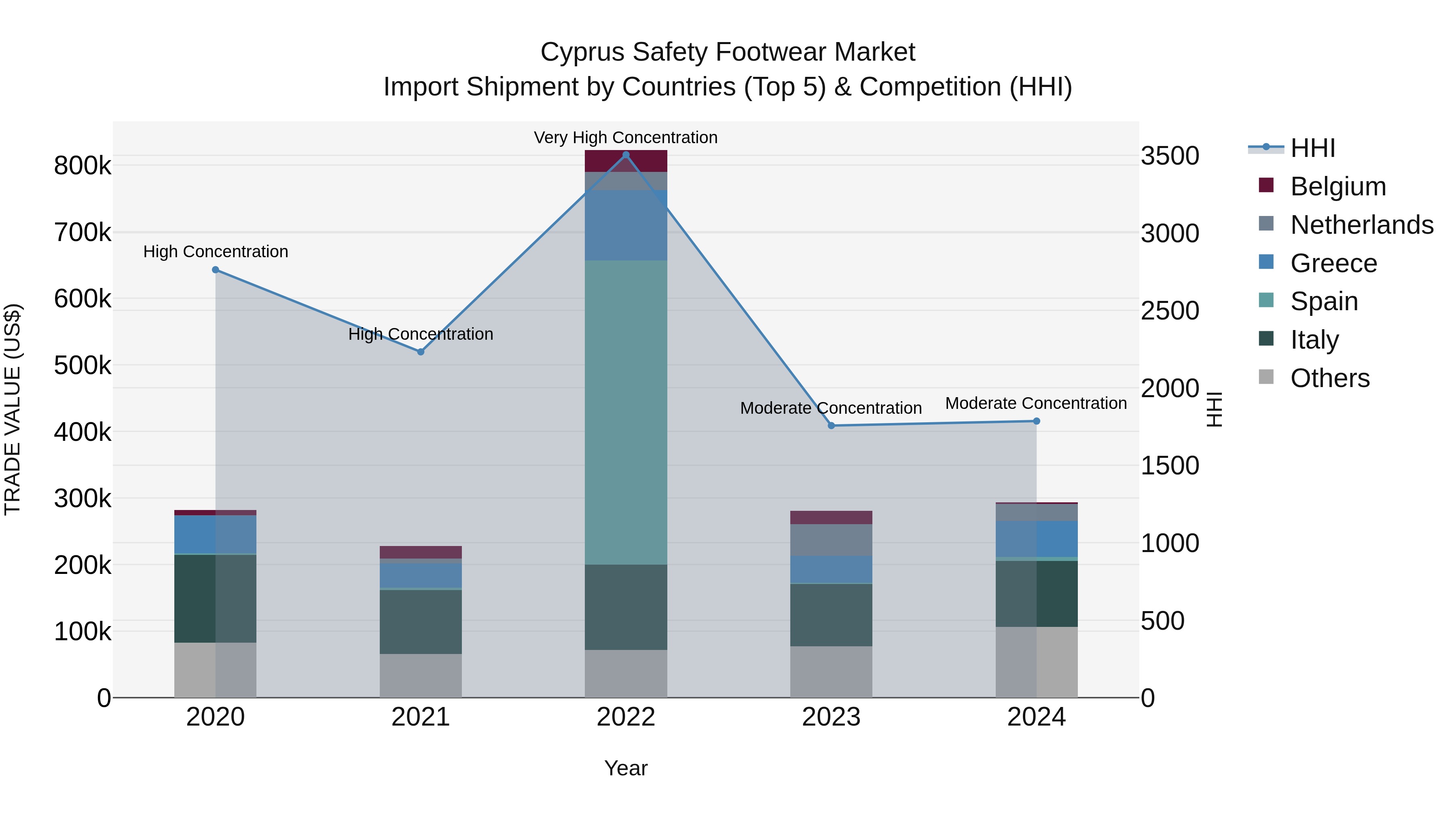
Task: Click the Belgium maroon legend swatch
Action: click(x=1266, y=185)
